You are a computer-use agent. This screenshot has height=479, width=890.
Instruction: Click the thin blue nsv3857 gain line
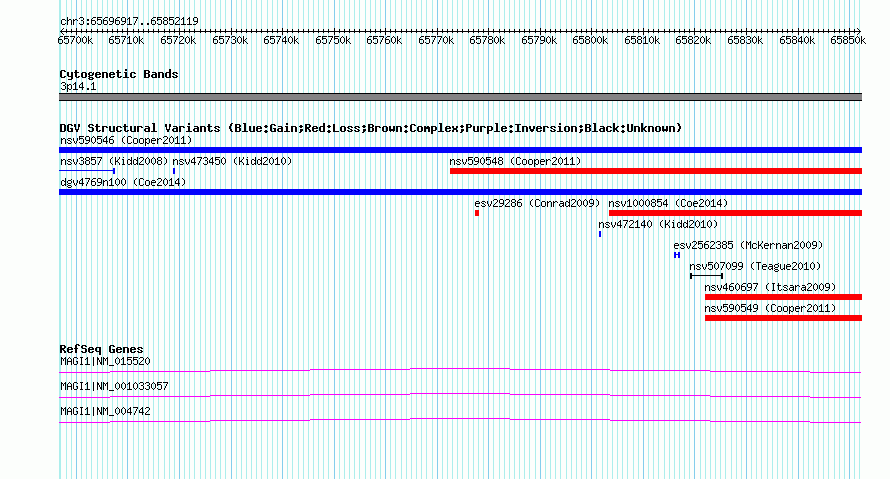(87, 171)
